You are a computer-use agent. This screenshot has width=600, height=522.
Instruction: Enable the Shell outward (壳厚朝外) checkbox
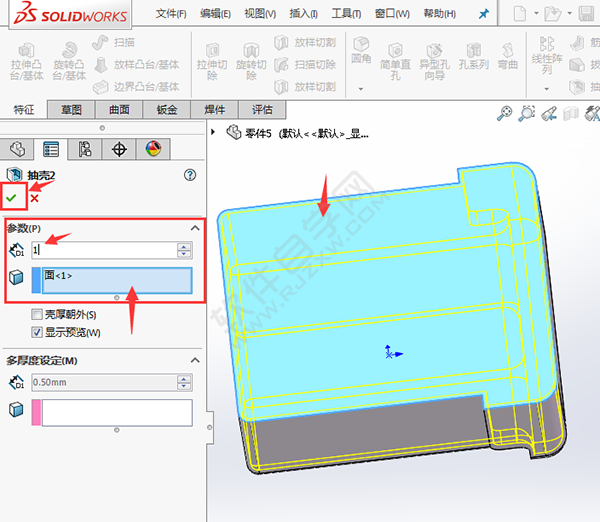(37, 315)
